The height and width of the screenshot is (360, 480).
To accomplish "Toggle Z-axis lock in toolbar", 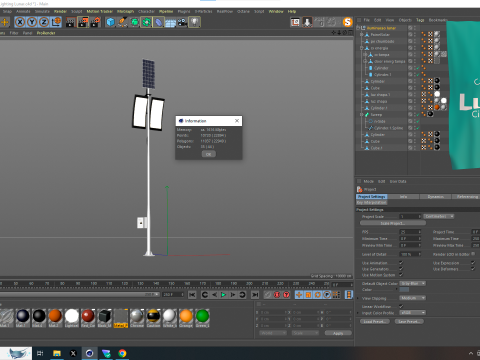I will point(44,22).
